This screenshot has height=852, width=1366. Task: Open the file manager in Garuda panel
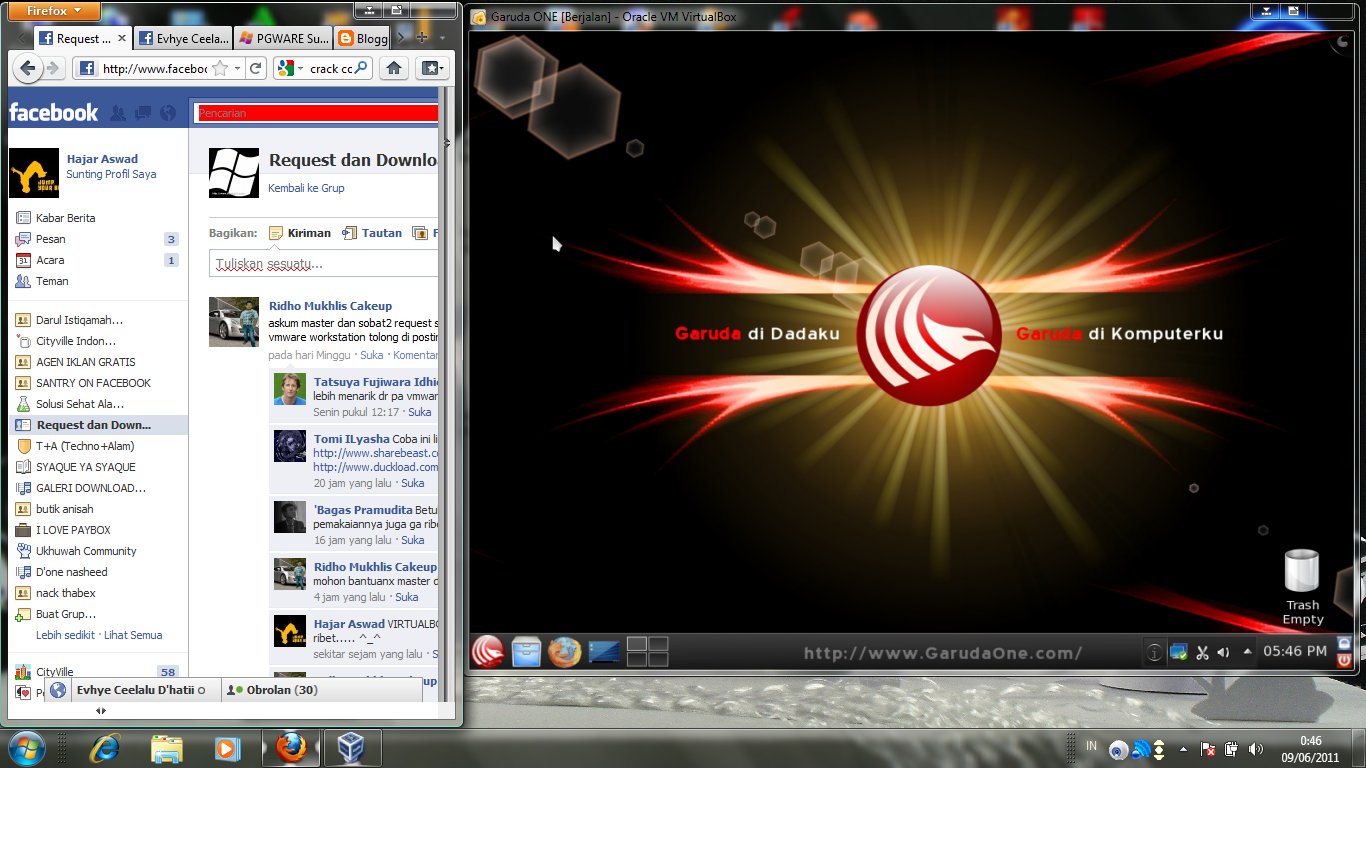point(526,652)
